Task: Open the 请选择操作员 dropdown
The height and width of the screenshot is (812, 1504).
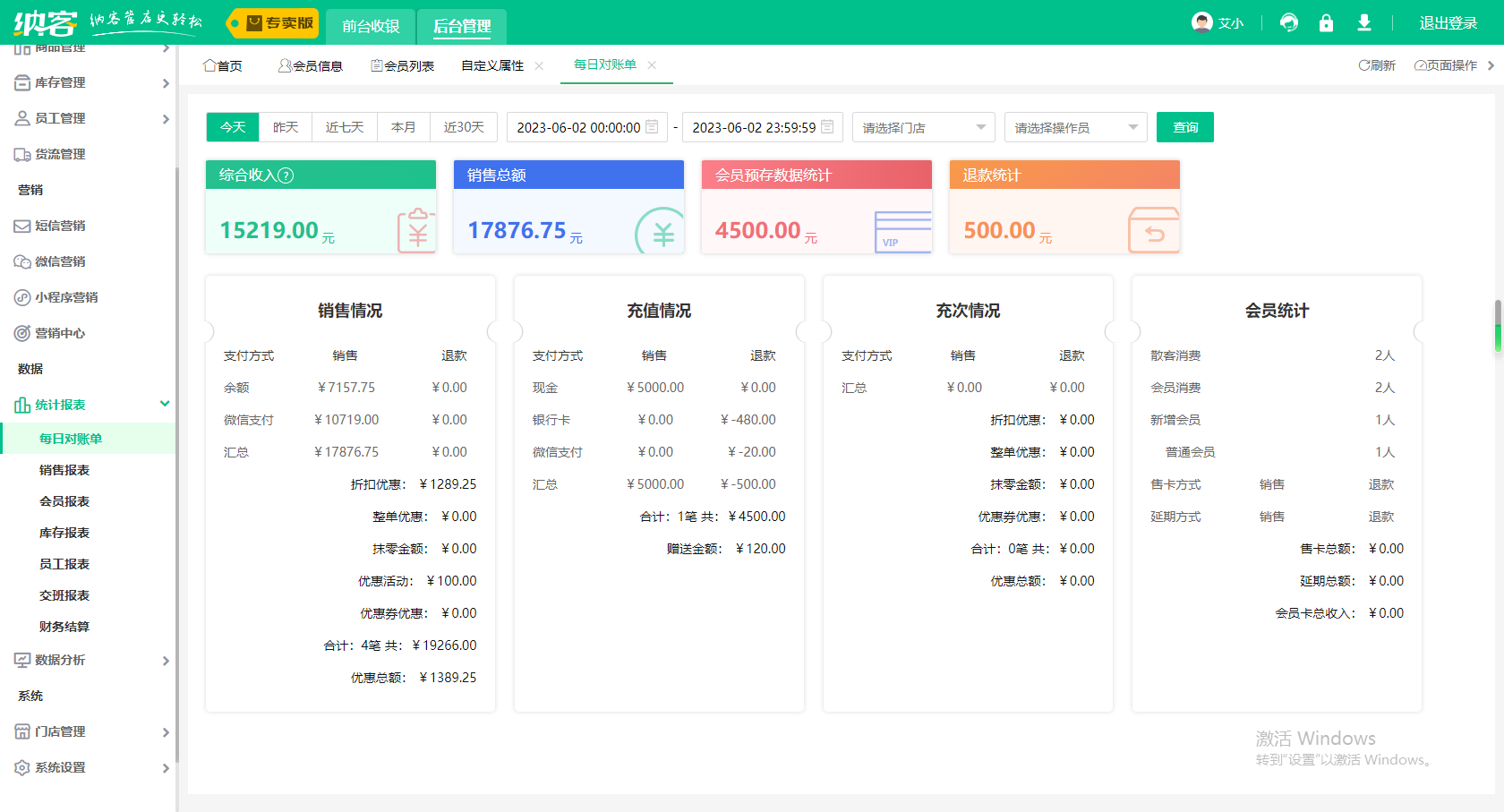Action: [x=1075, y=127]
